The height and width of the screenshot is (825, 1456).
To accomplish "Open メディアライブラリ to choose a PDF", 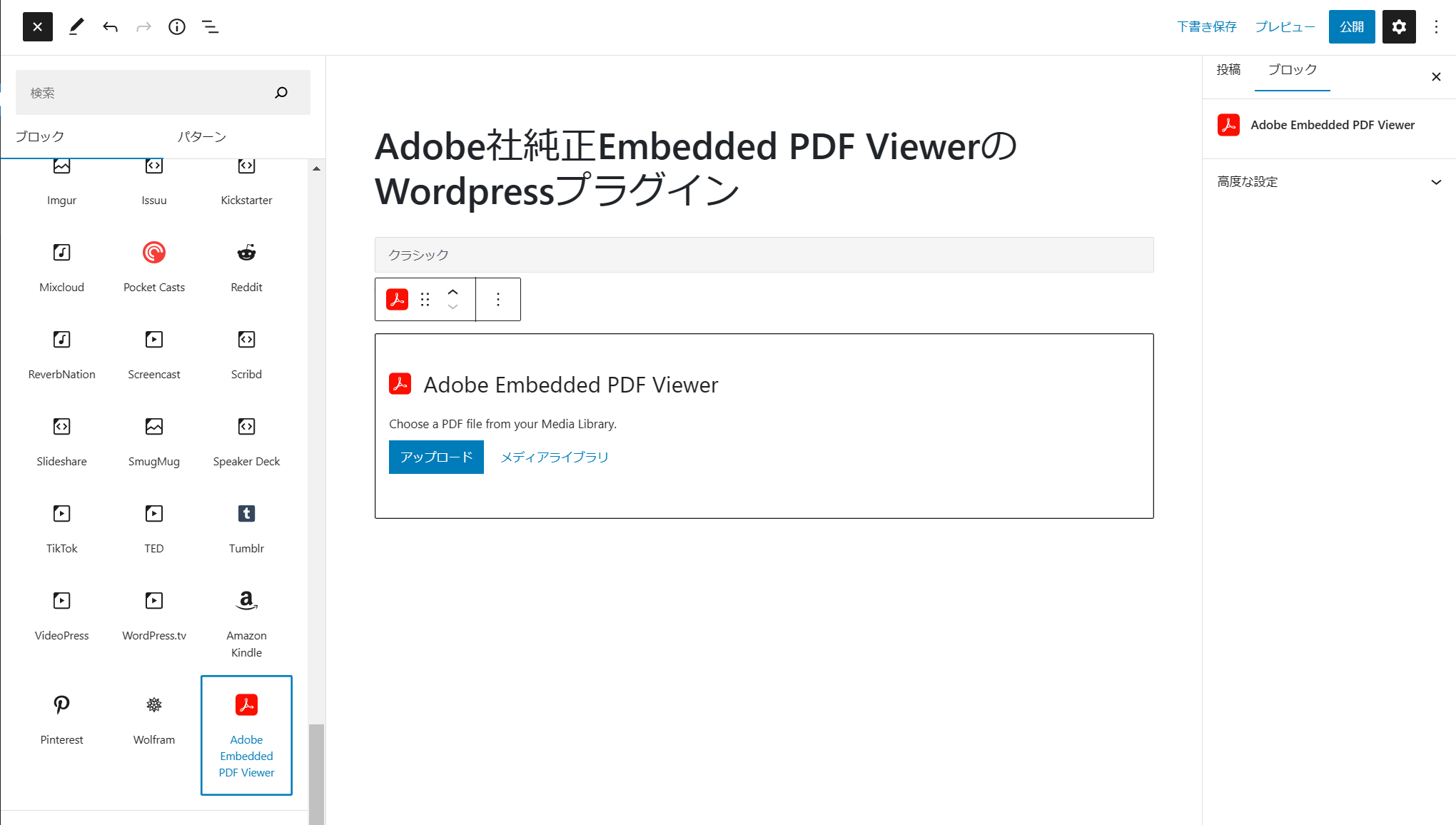I will [x=555, y=457].
